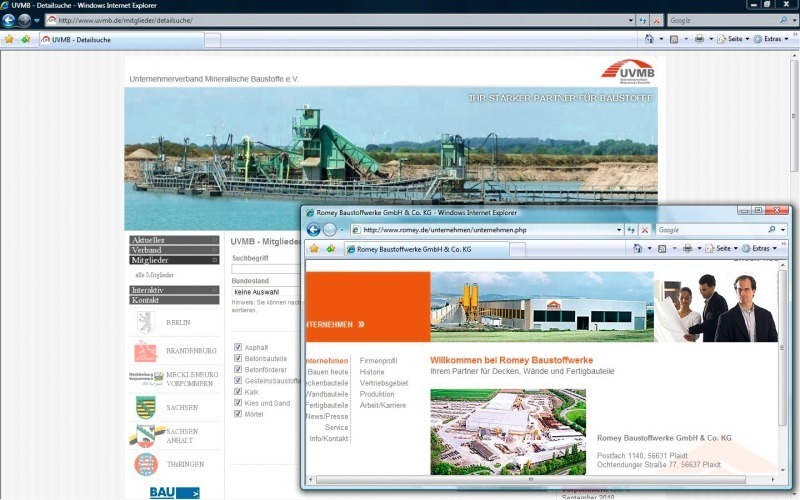Search icon beside the UVMB Google box
The height and width of the screenshot is (500, 800).
click(784, 20)
